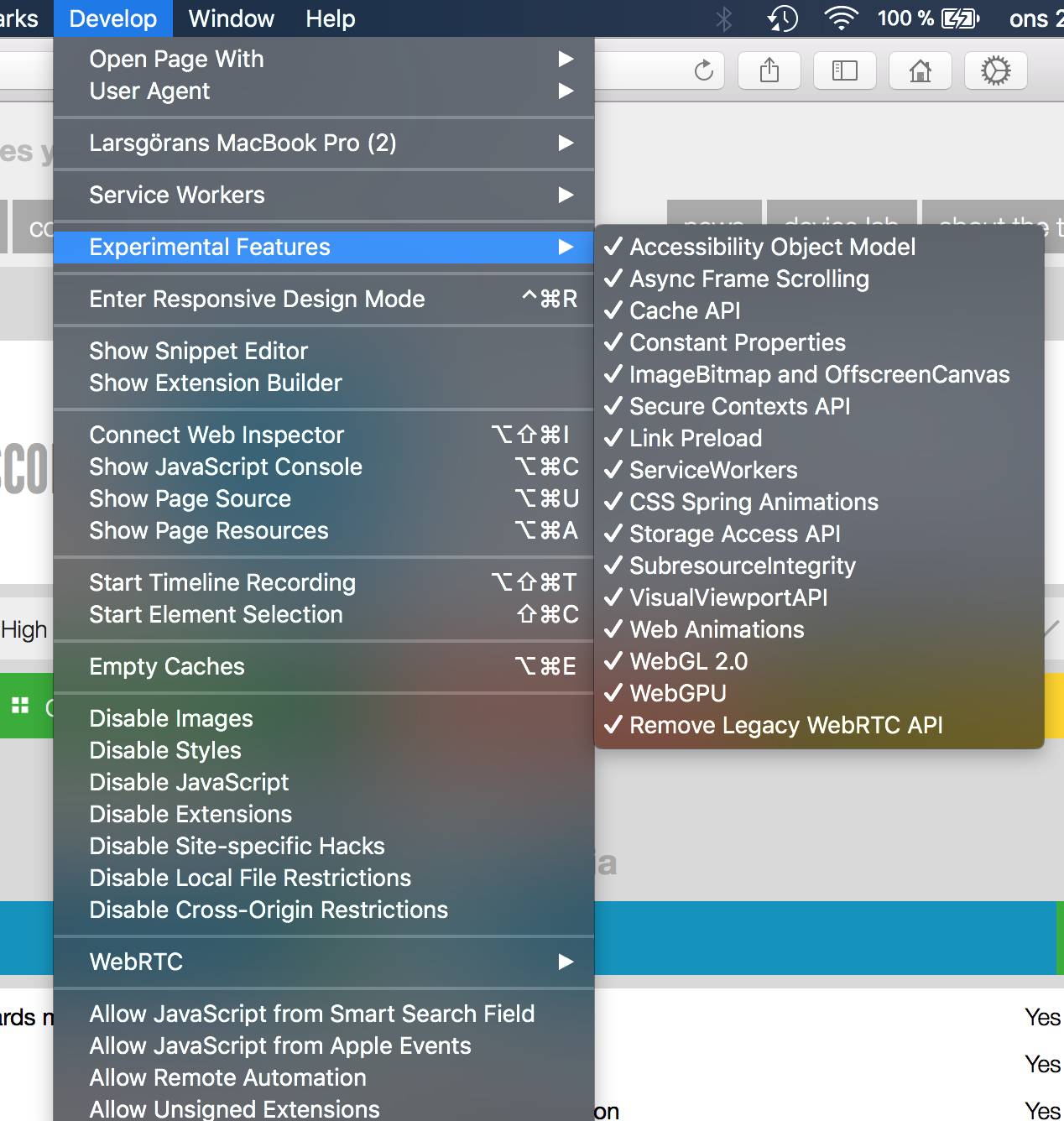Select Disable Images

click(x=324, y=718)
